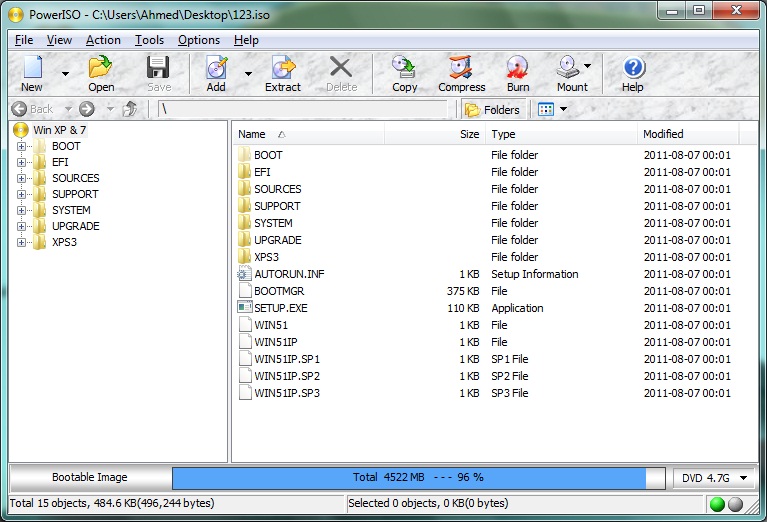Viewport: 767px width, 522px height.
Task: Select the WIN51 file icon
Action: pyautogui.click(x=245, y=325)
